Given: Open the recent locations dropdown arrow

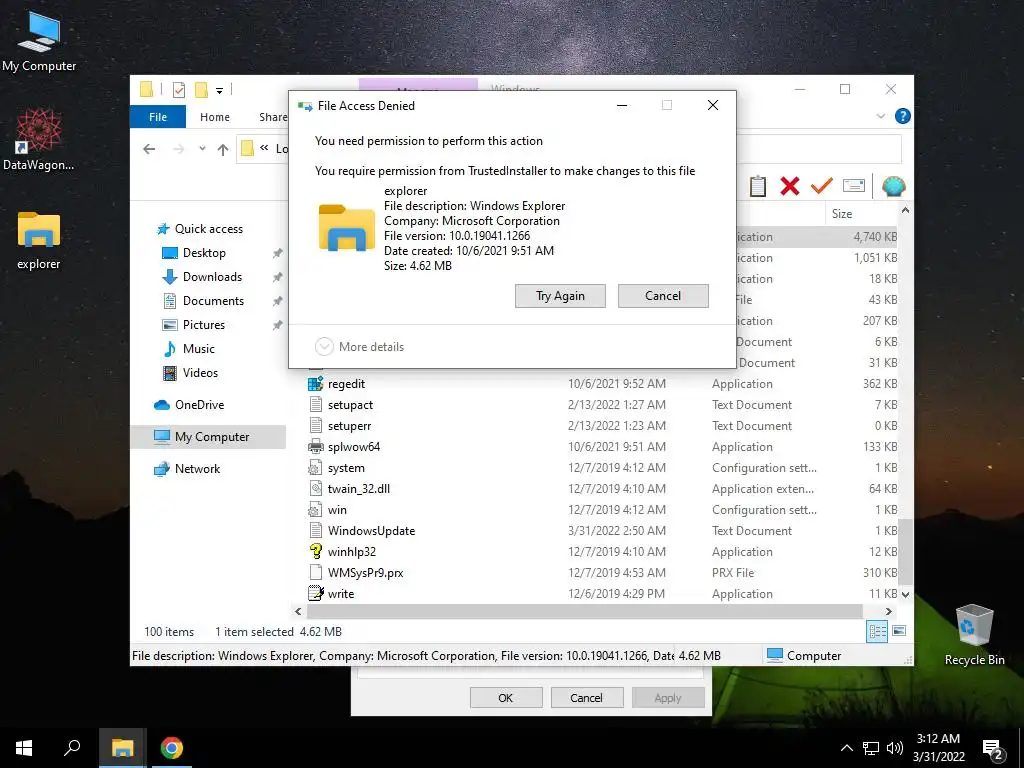Looking at the screenshot, I should point(202,149).
